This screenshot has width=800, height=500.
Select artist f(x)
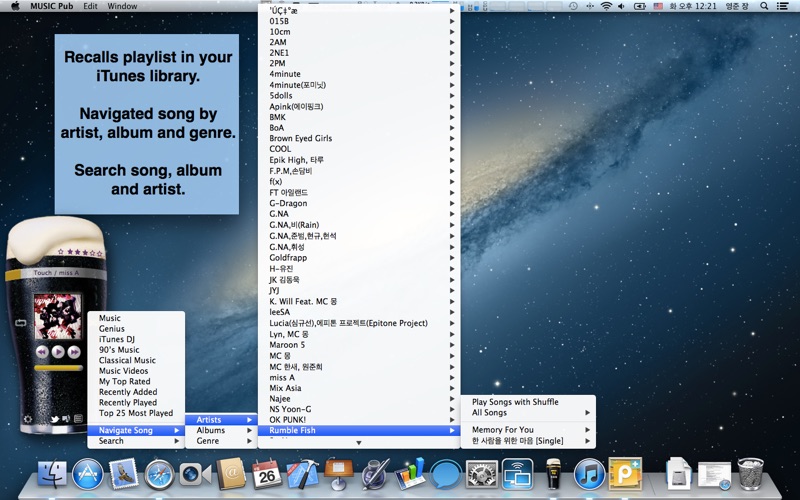pos(359,181)
